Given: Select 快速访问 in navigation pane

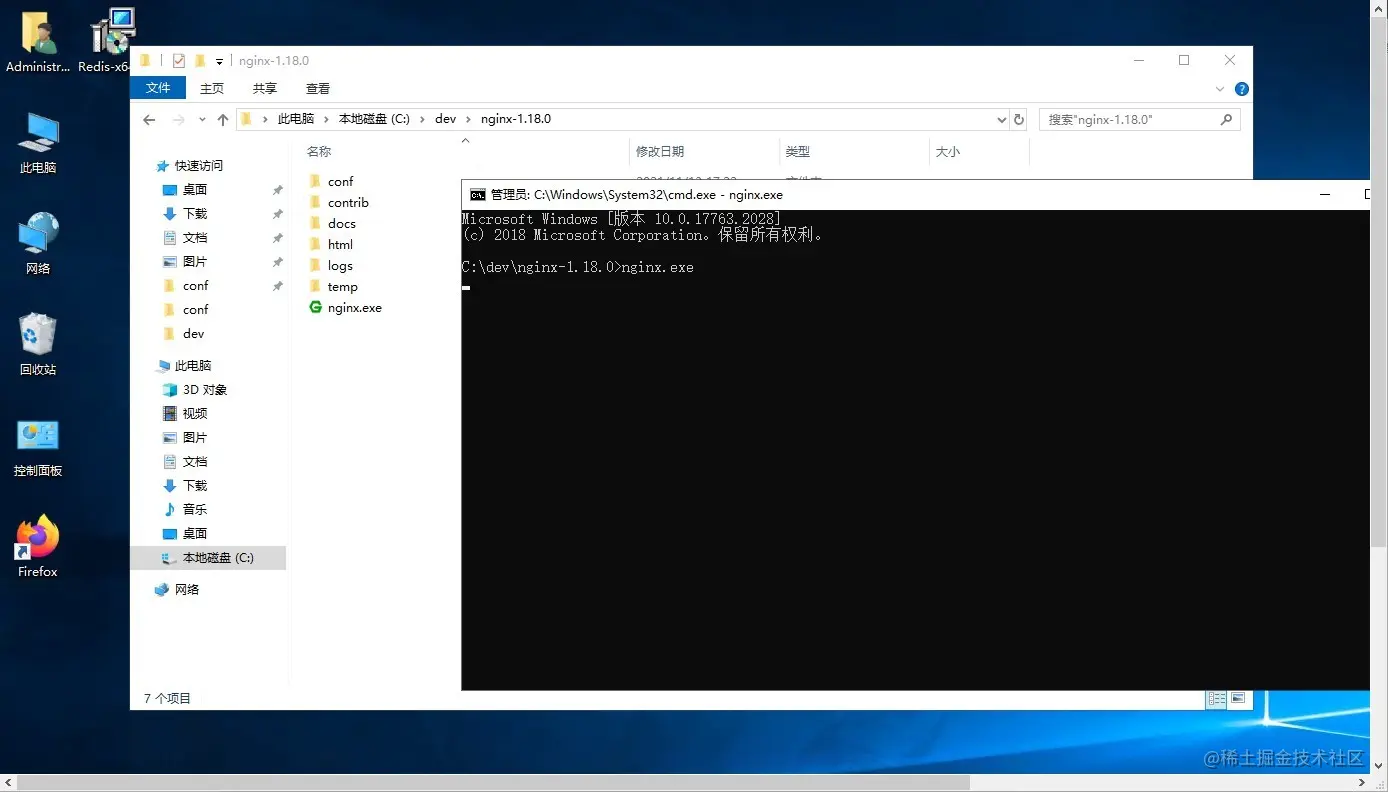Looking at the screenshot, I should point(199,166).
